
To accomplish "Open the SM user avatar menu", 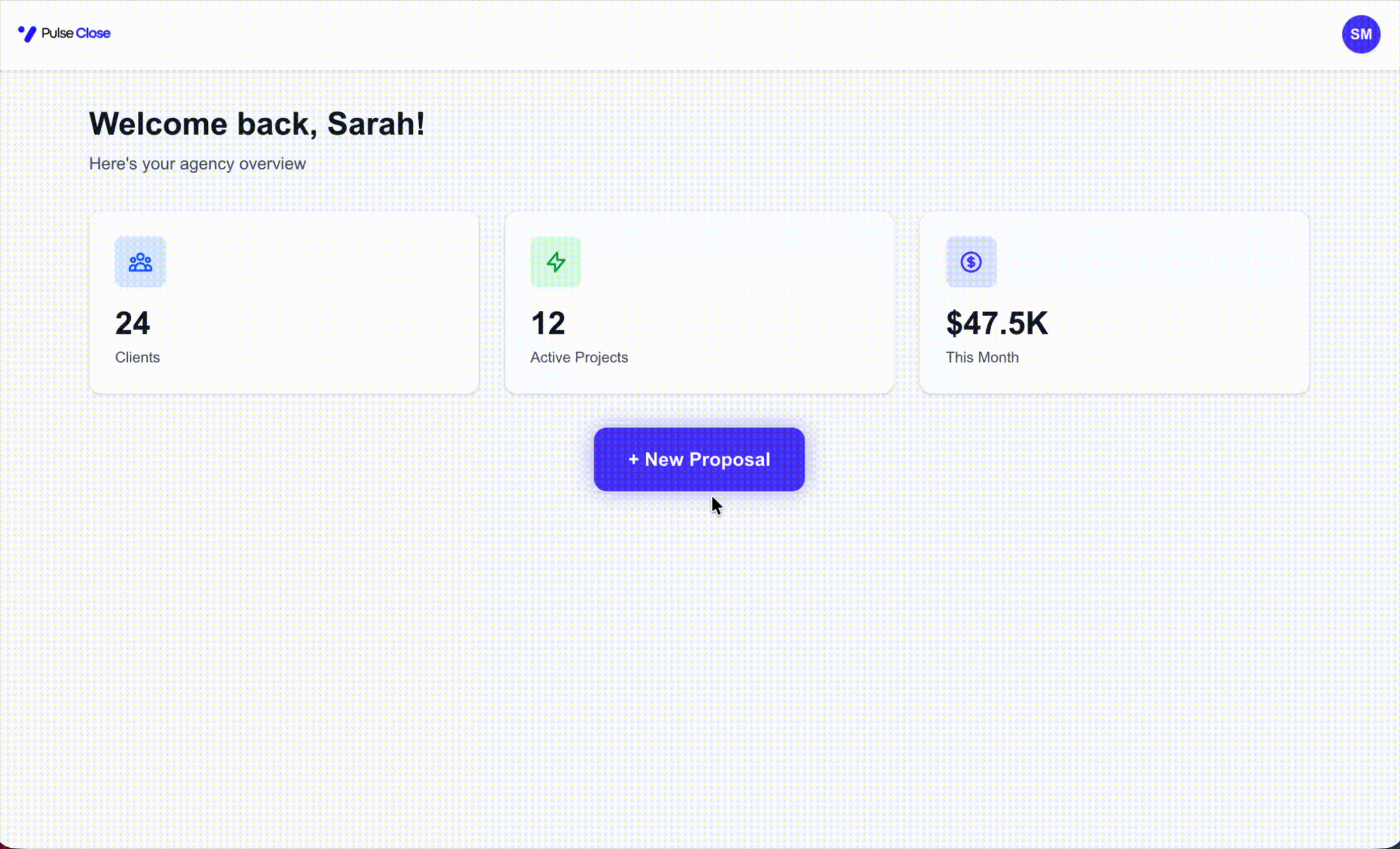I will [x=1360, y=34].
